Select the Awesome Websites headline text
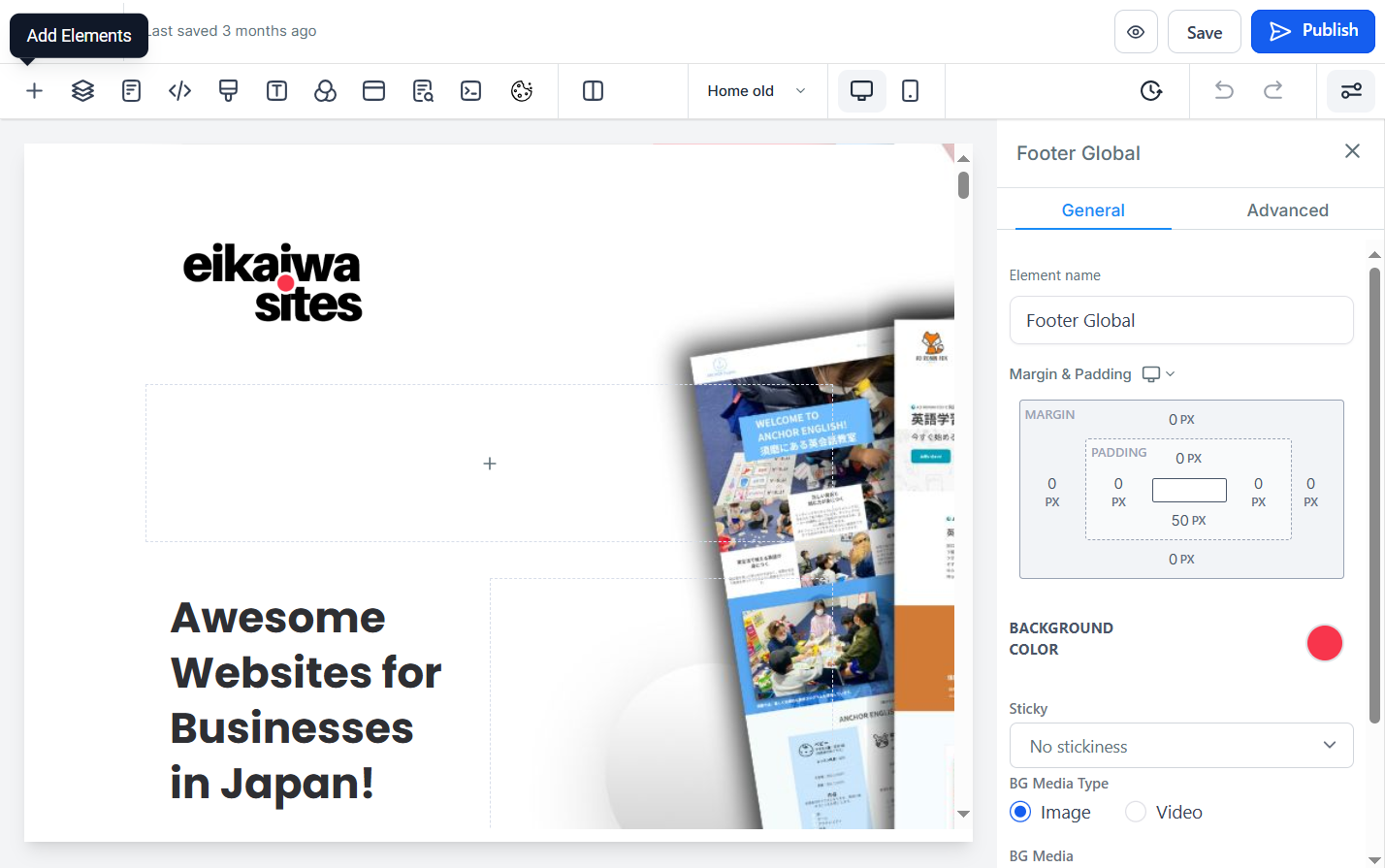1385x868 pixels. [x=306, y=700]
